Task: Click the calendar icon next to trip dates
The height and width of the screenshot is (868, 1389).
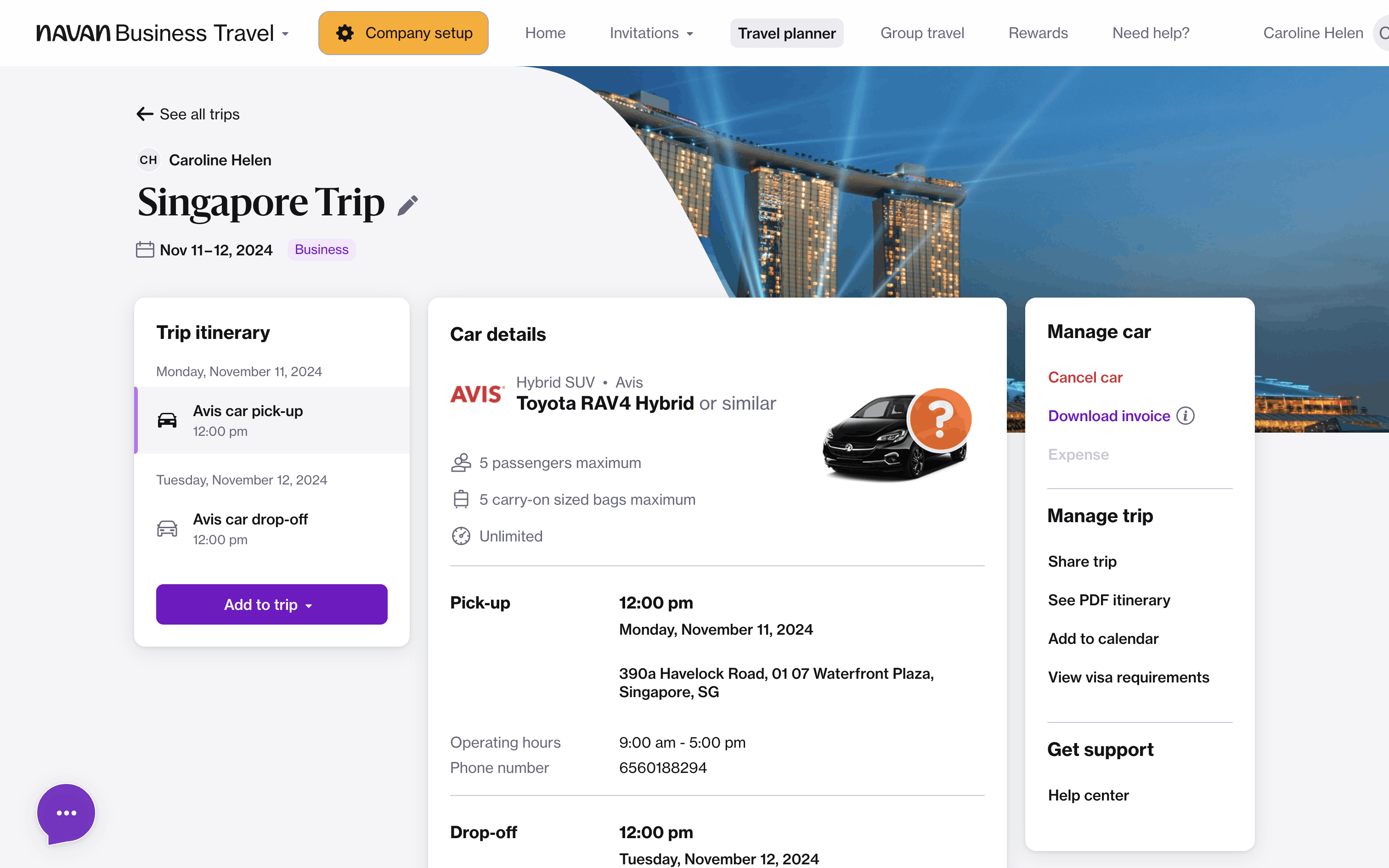Action: pyautogui.click(x=145, y=250)
